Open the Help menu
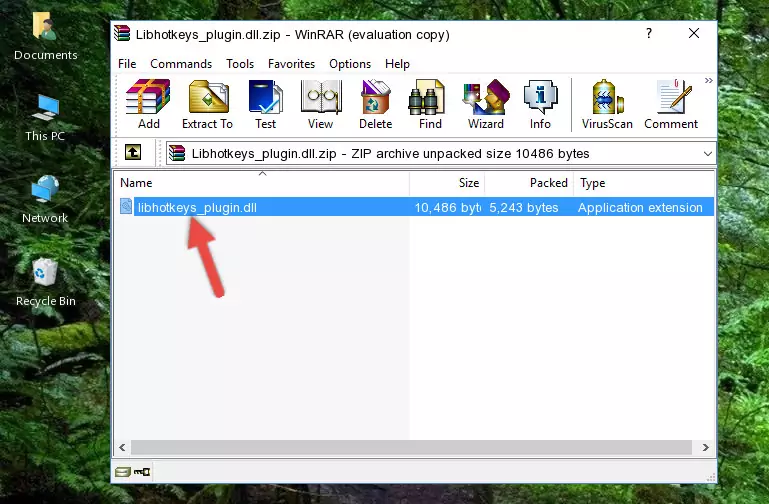The height and width of the screenshot is (504, 769). 397,64
